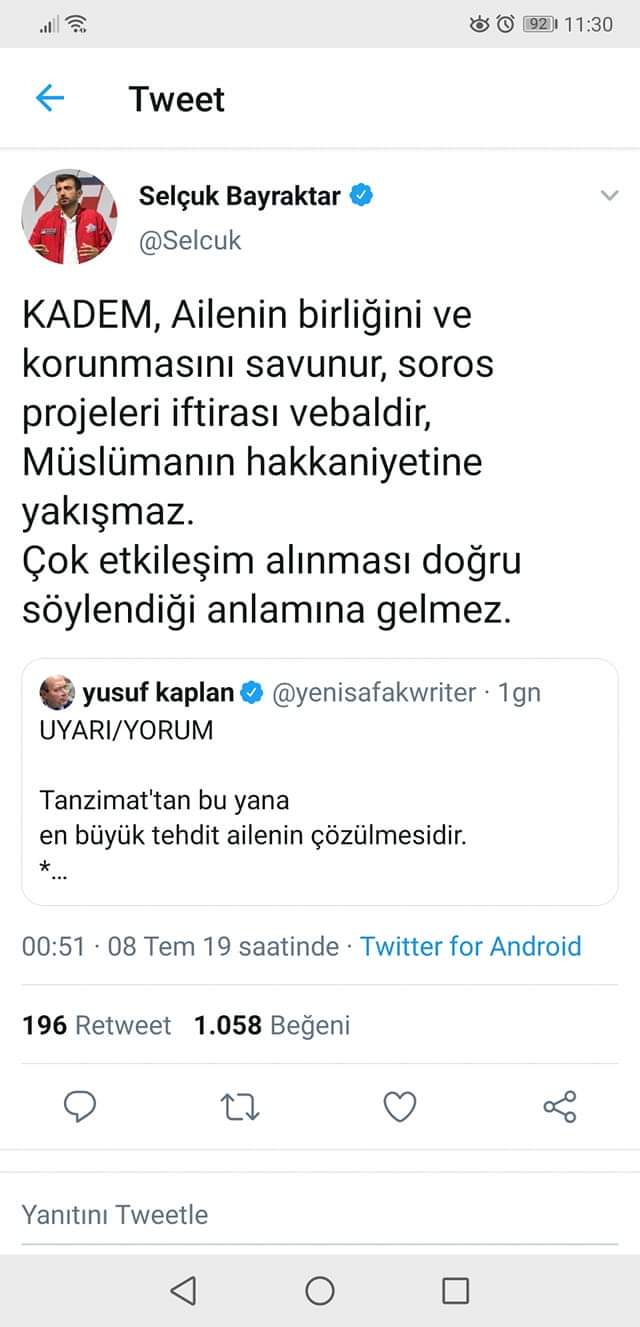Tap the retweet arrows icon

click(x=240, y=1106)
